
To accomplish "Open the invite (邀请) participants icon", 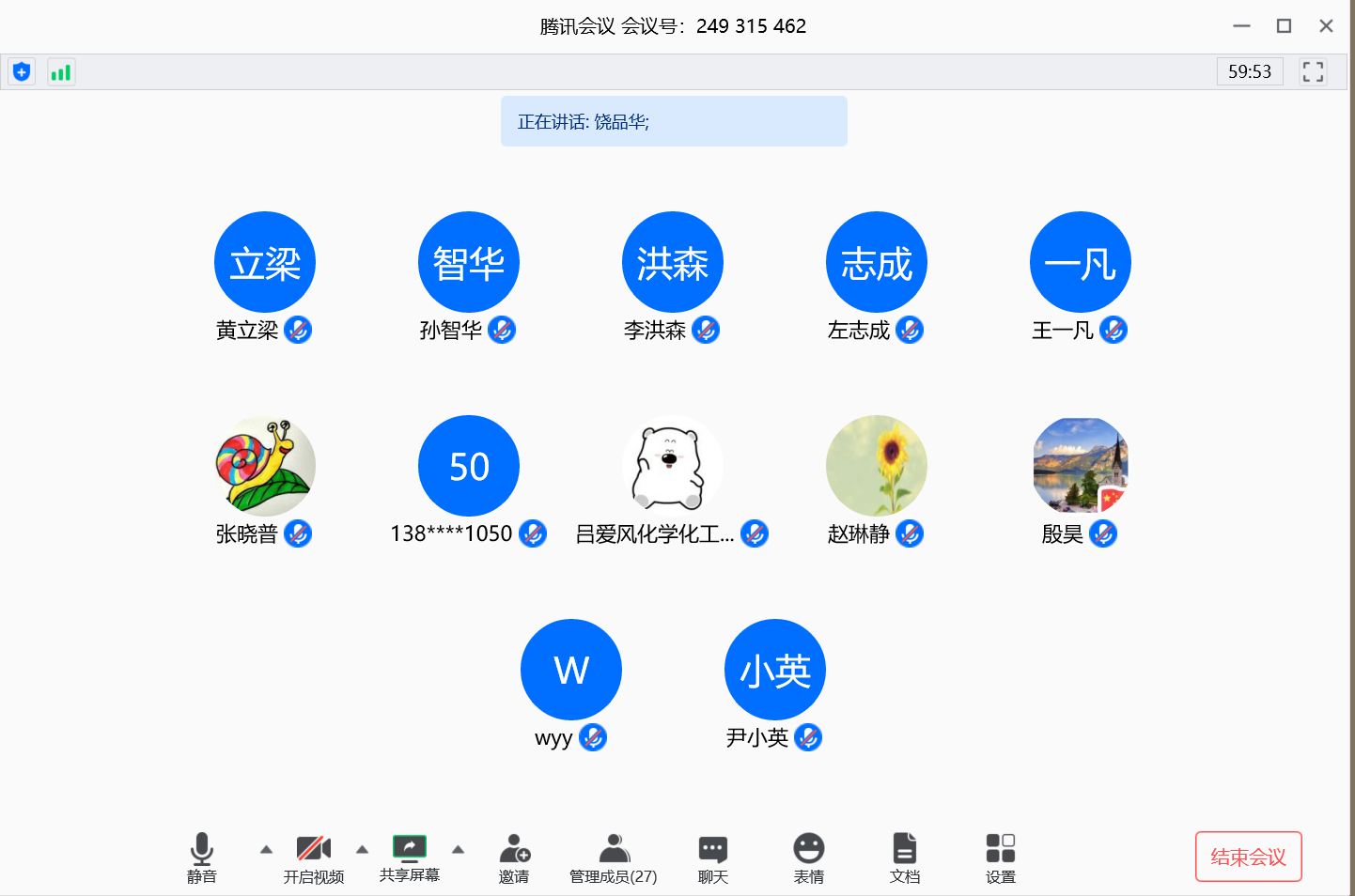I will click(x=514, y=857).
